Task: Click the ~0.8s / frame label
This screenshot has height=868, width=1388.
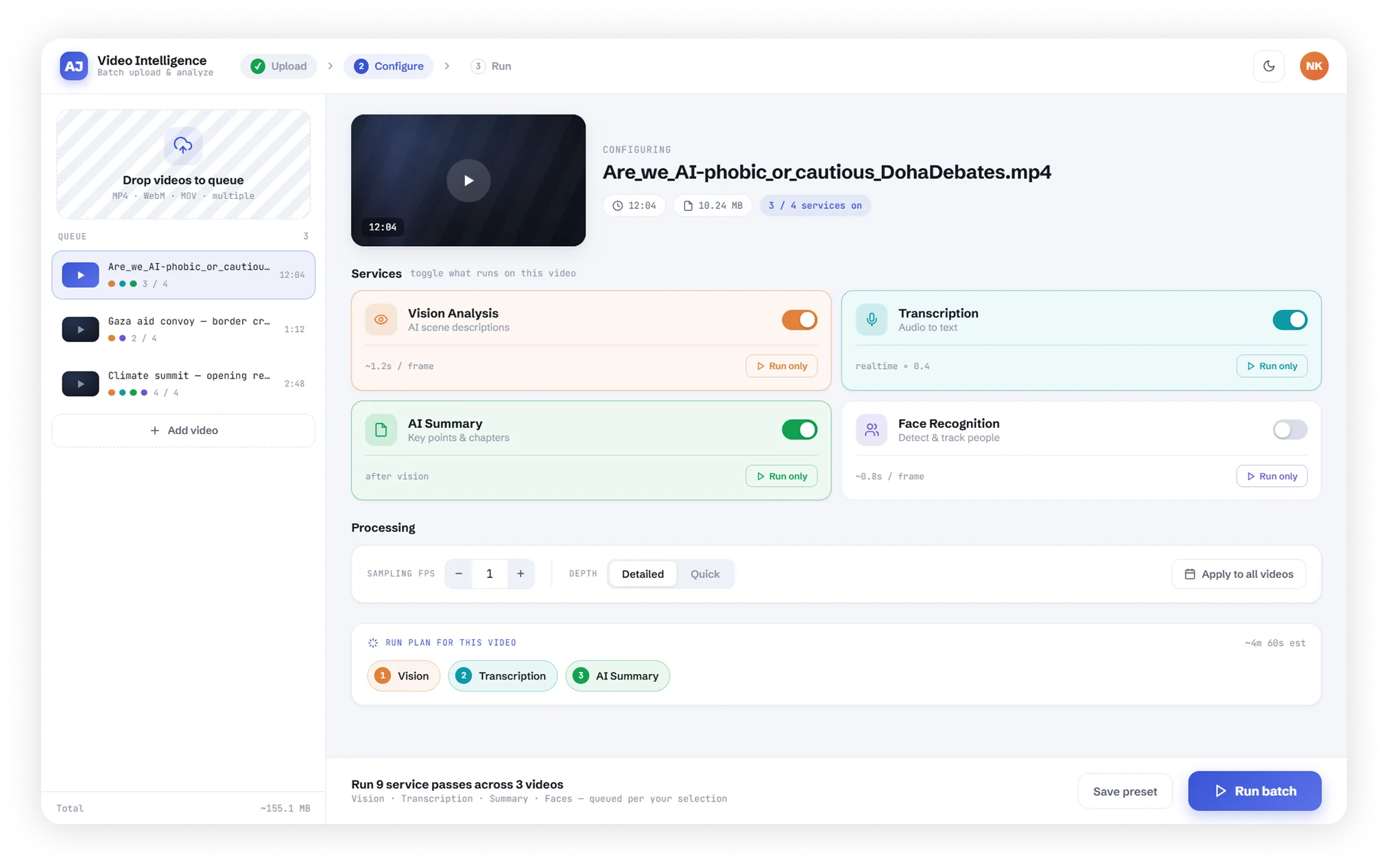Action: click(x=889, y=477)
